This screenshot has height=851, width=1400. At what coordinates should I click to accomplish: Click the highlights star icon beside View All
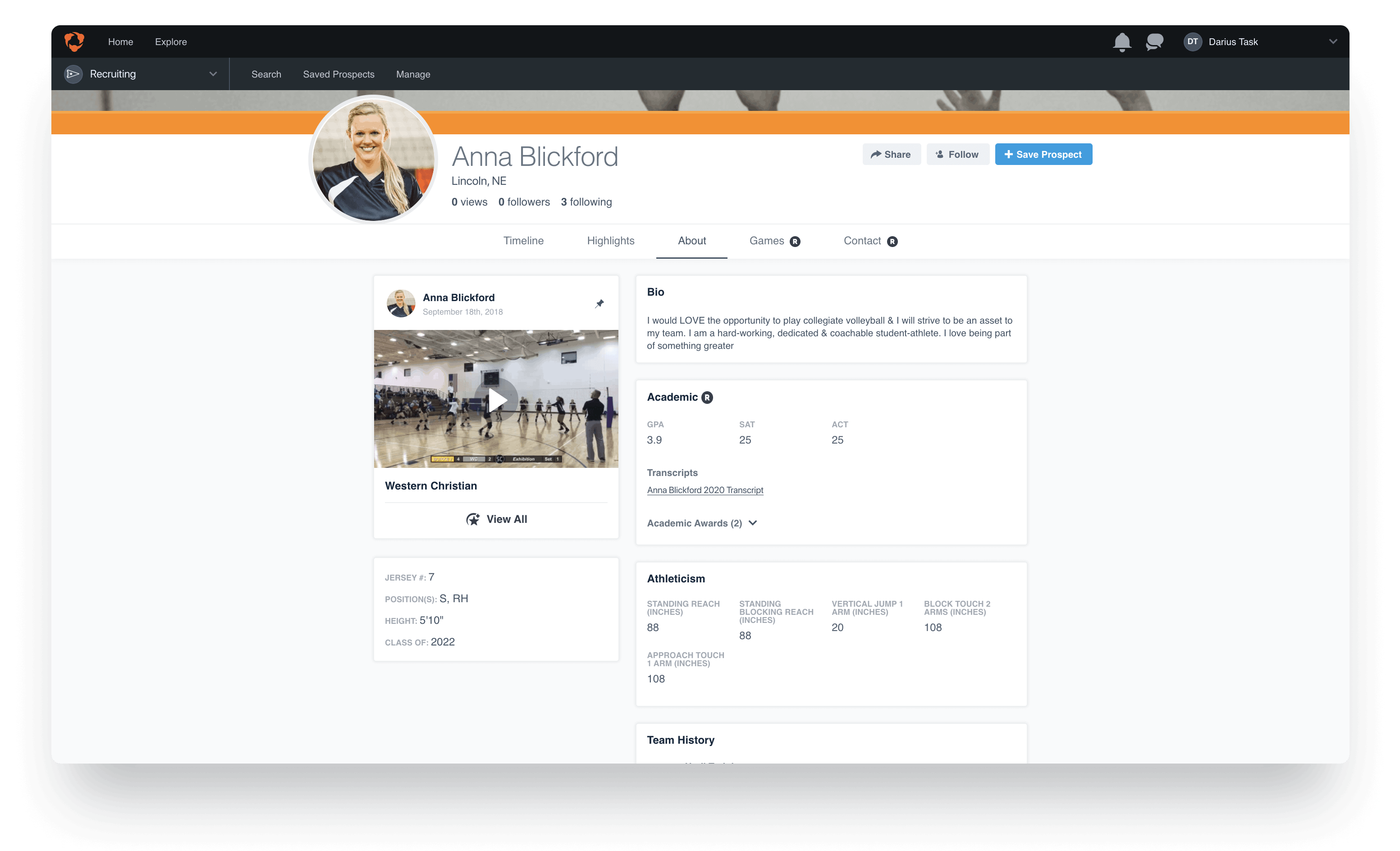(473, 519)
